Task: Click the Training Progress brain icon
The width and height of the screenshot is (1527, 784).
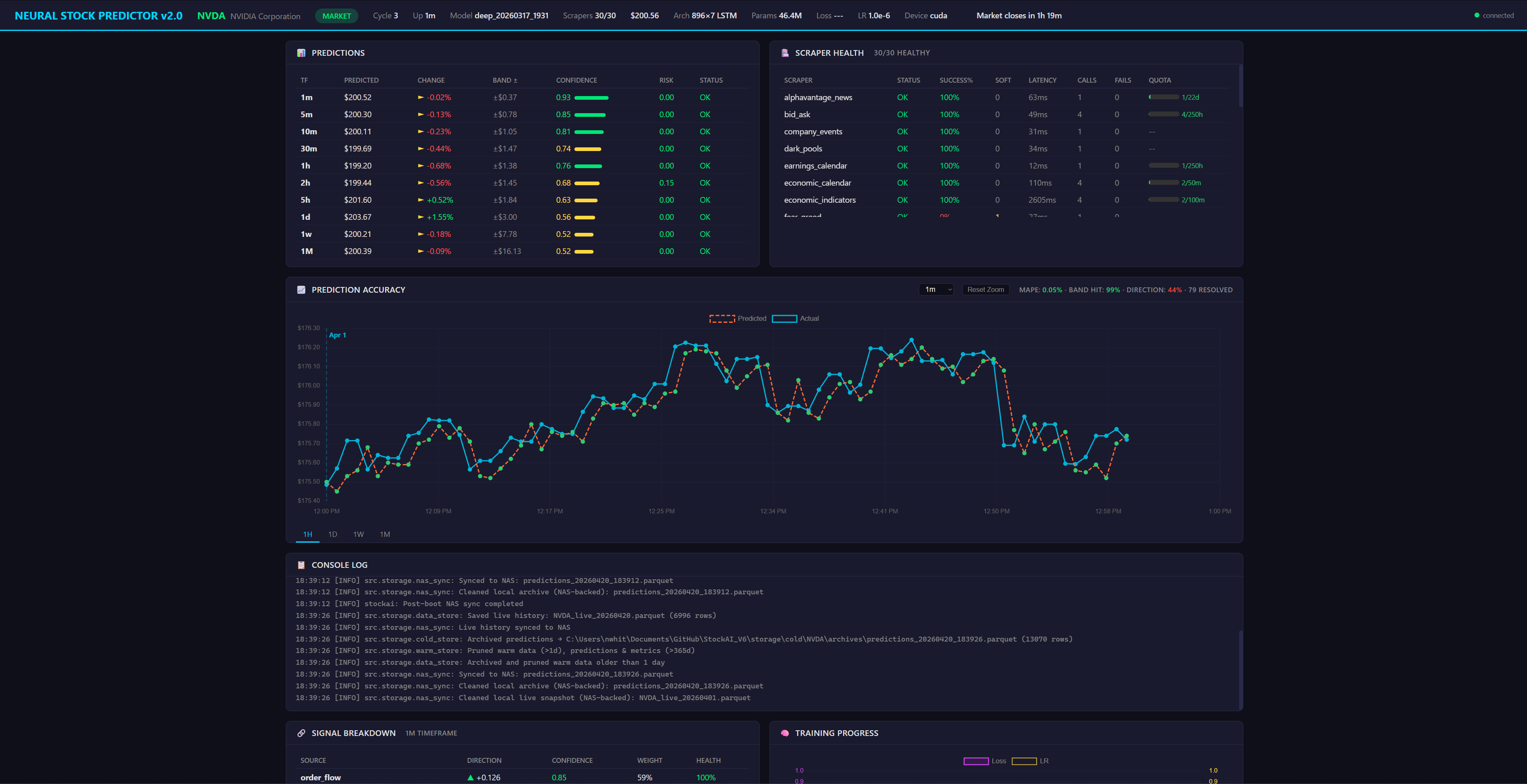Action: 785,733
